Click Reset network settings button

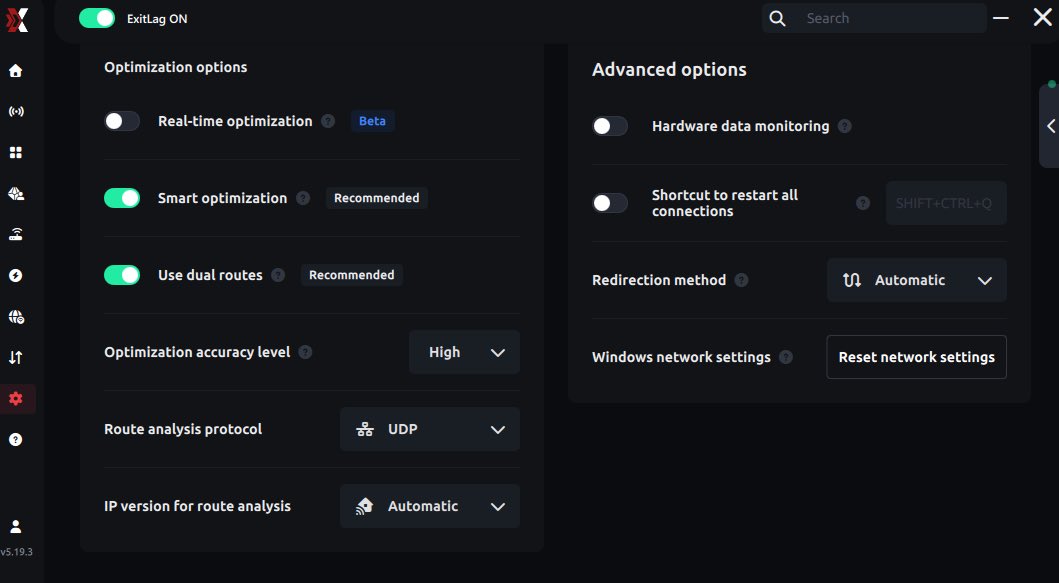[x=916, y=357]
